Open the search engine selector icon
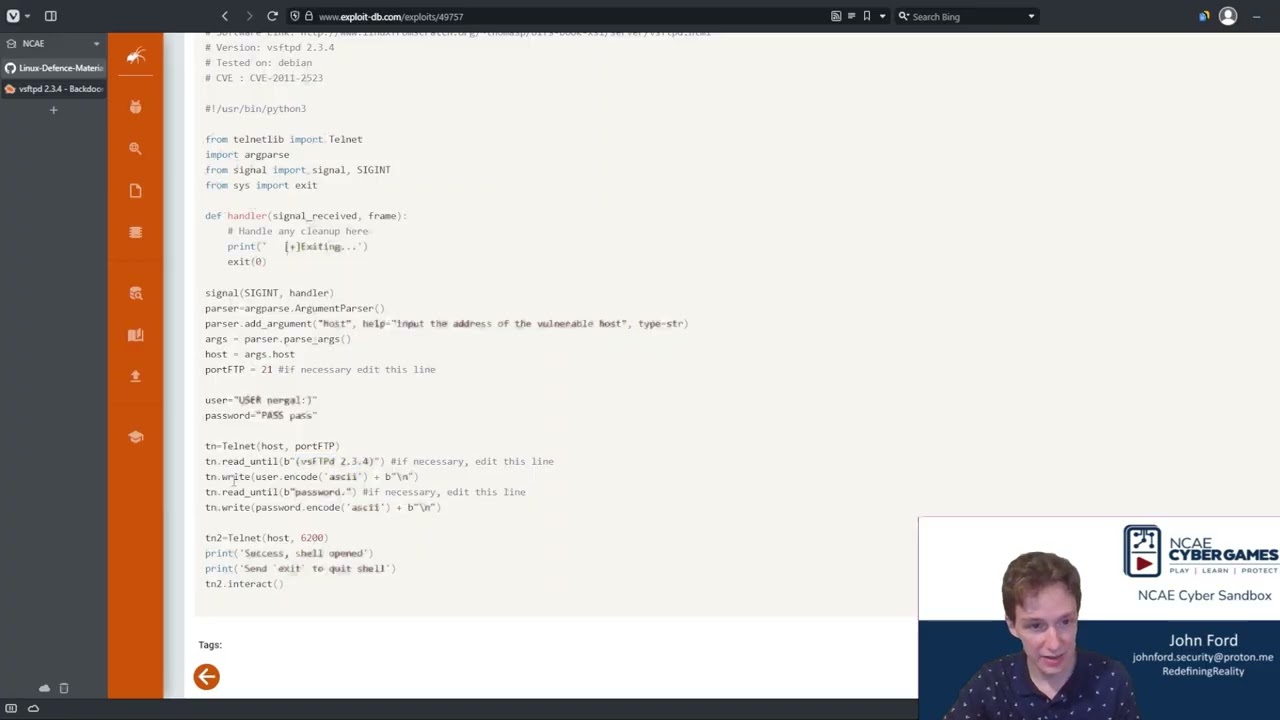Screen dimensions: 1280x720 903,16
